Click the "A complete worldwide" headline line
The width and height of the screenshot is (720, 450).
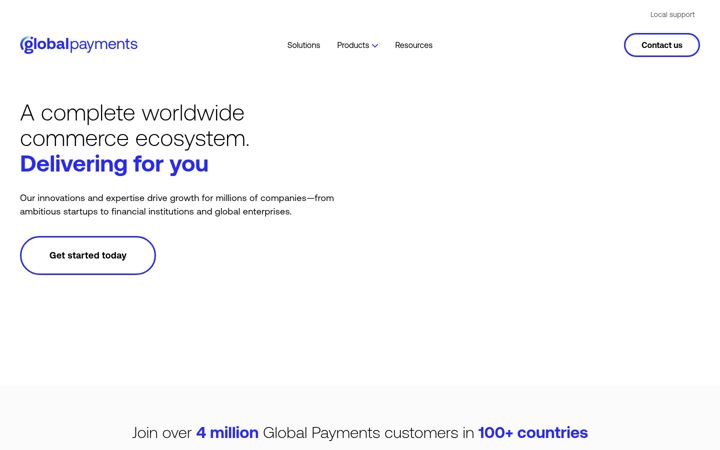point(132,113)
